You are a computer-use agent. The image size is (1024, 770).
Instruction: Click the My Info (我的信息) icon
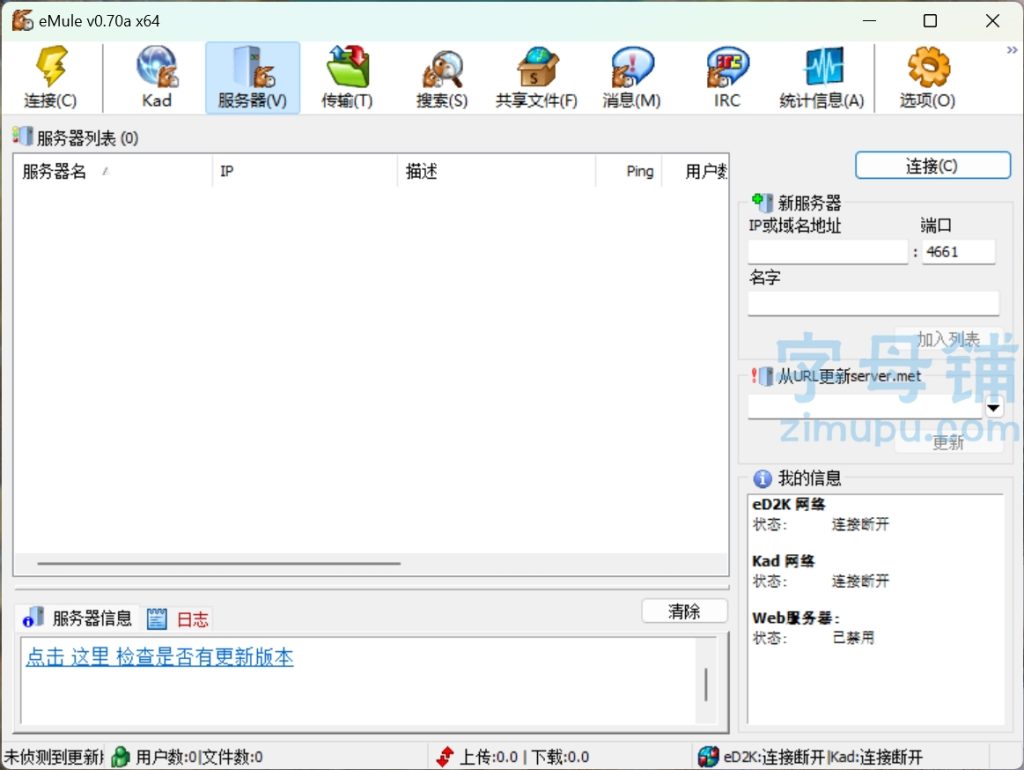click(762, 478)
